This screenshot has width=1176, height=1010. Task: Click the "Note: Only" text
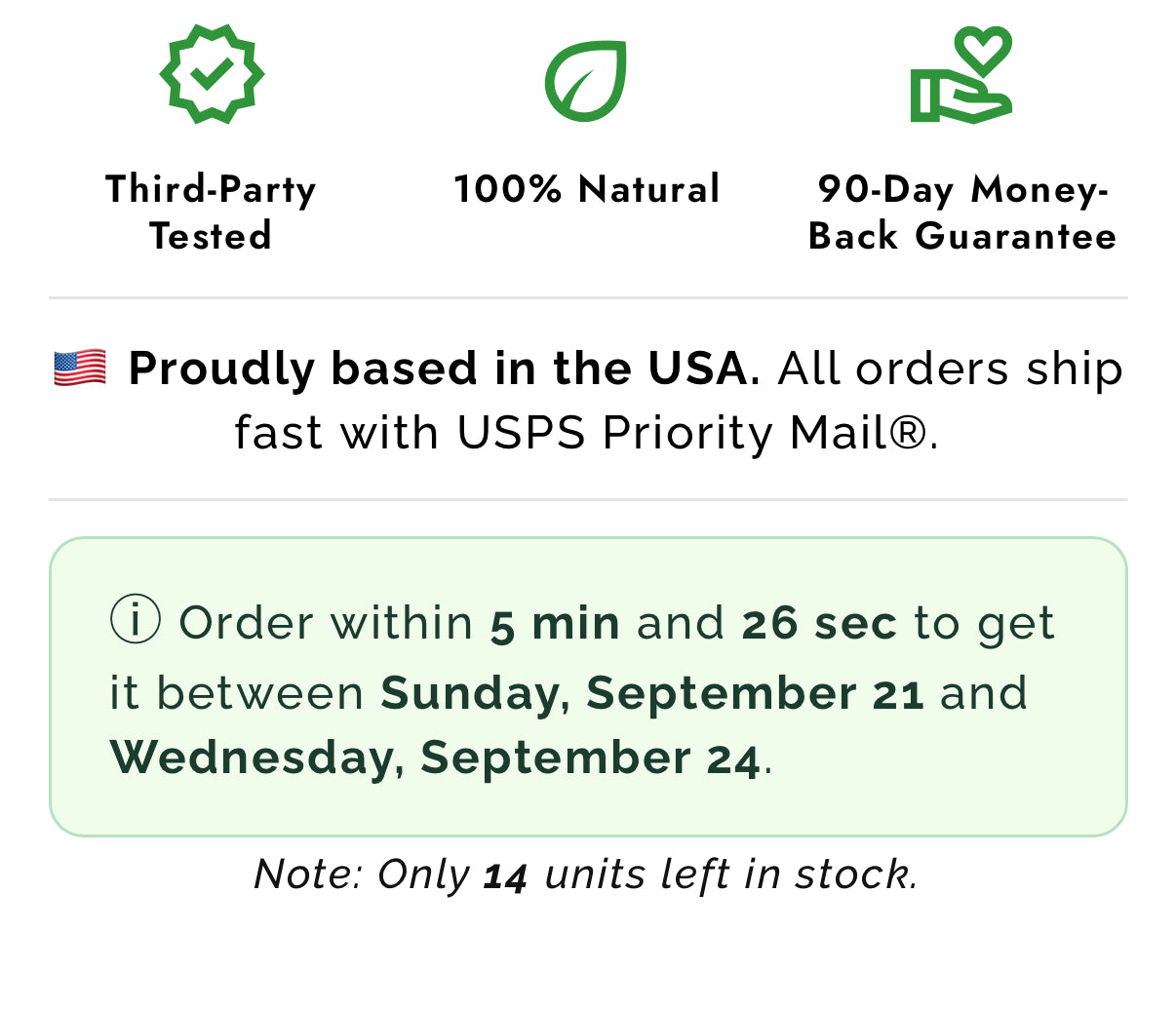(x=362, y=874)
